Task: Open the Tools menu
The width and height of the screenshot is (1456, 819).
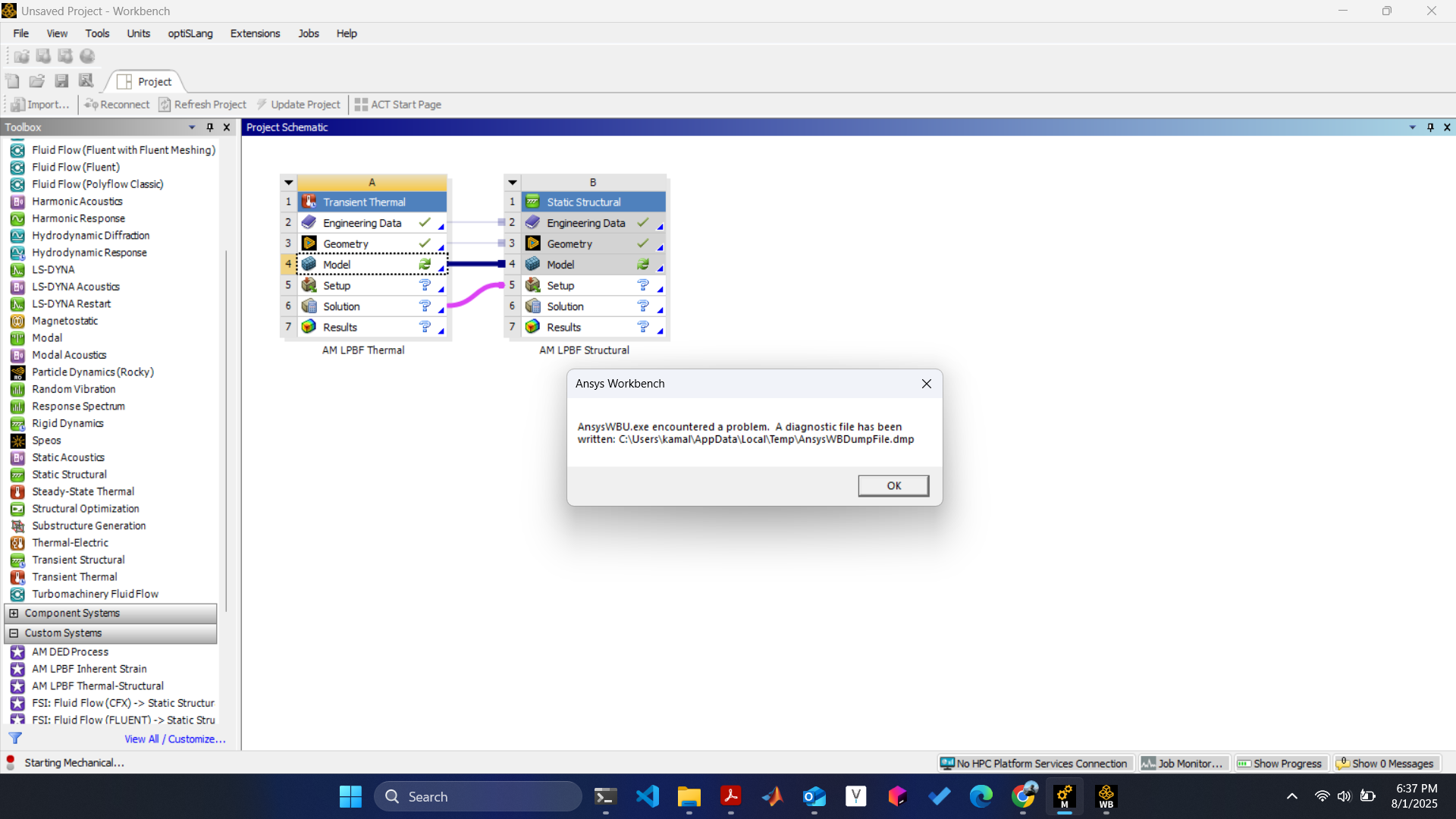Action: pos(97,33)
